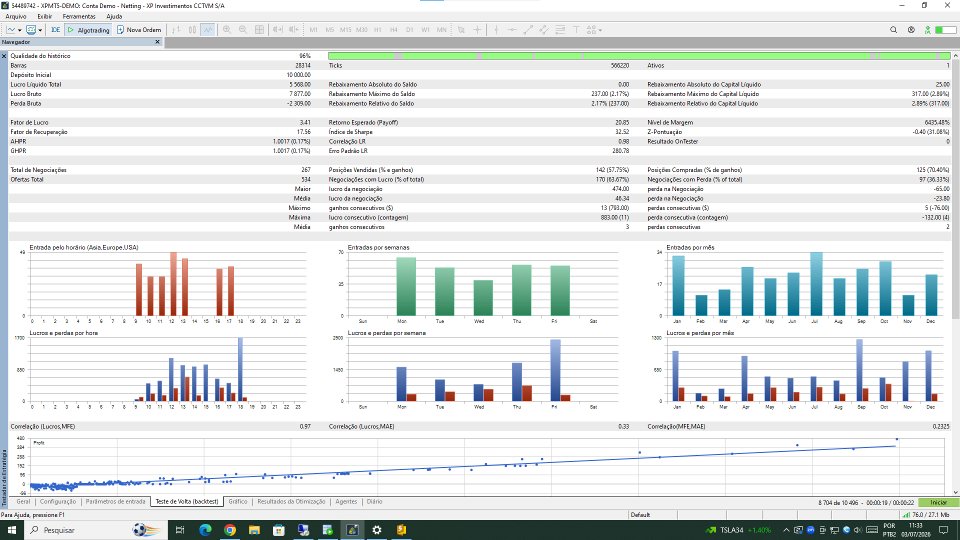Click the zoom out magnifier icon
Viewport: 960px width, 540px height.
click(243, 29)
